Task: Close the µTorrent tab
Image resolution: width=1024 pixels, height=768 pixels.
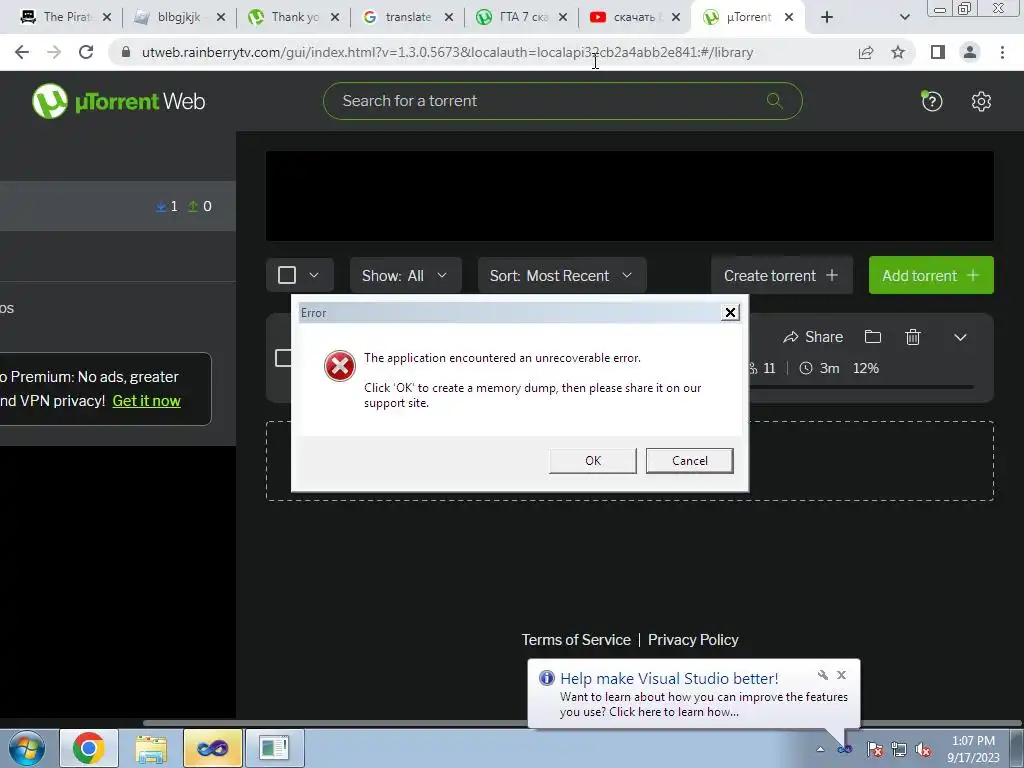Action: tap(789, 18)
